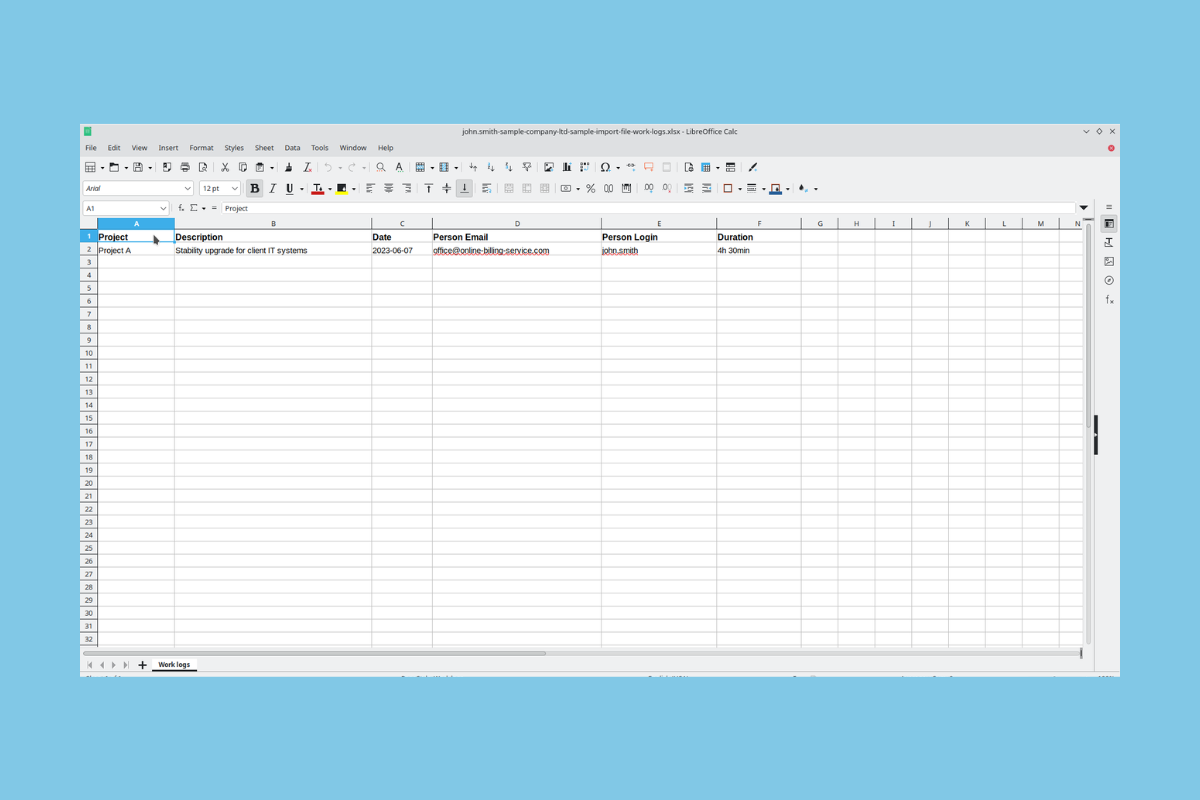Open the Export as PDF tool
Viewport: 1200px width, 800px height.
tap(167, 167)
